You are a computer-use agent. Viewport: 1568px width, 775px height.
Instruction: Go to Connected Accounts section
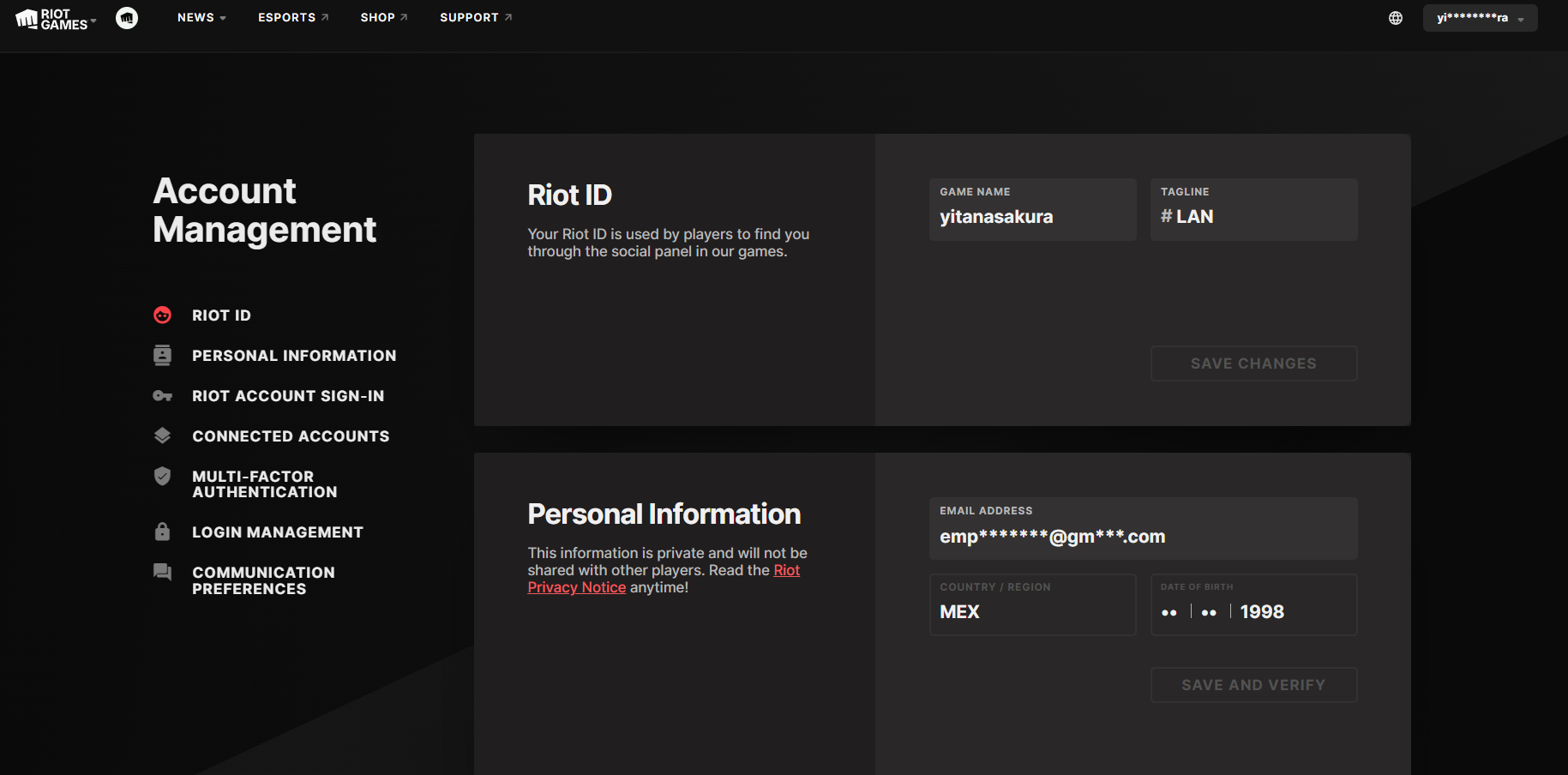click(291, 436)
